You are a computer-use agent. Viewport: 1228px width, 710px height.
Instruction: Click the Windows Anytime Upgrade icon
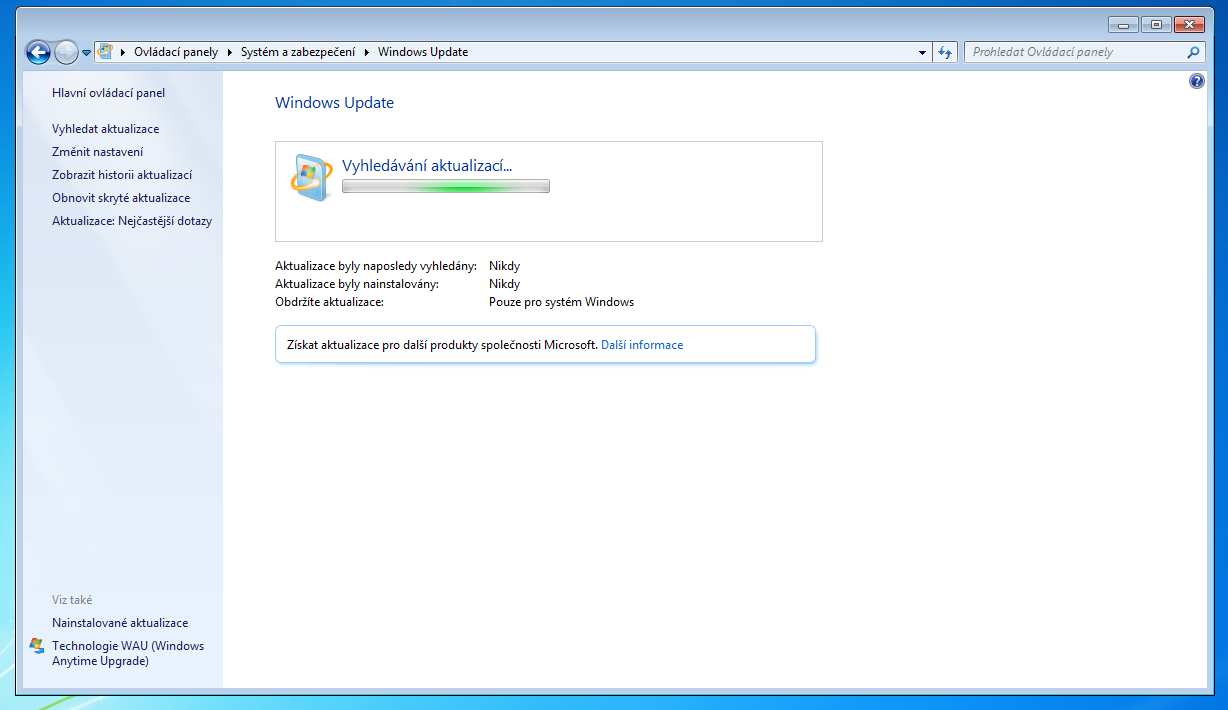pyautogui.click(x=37, y=646)
